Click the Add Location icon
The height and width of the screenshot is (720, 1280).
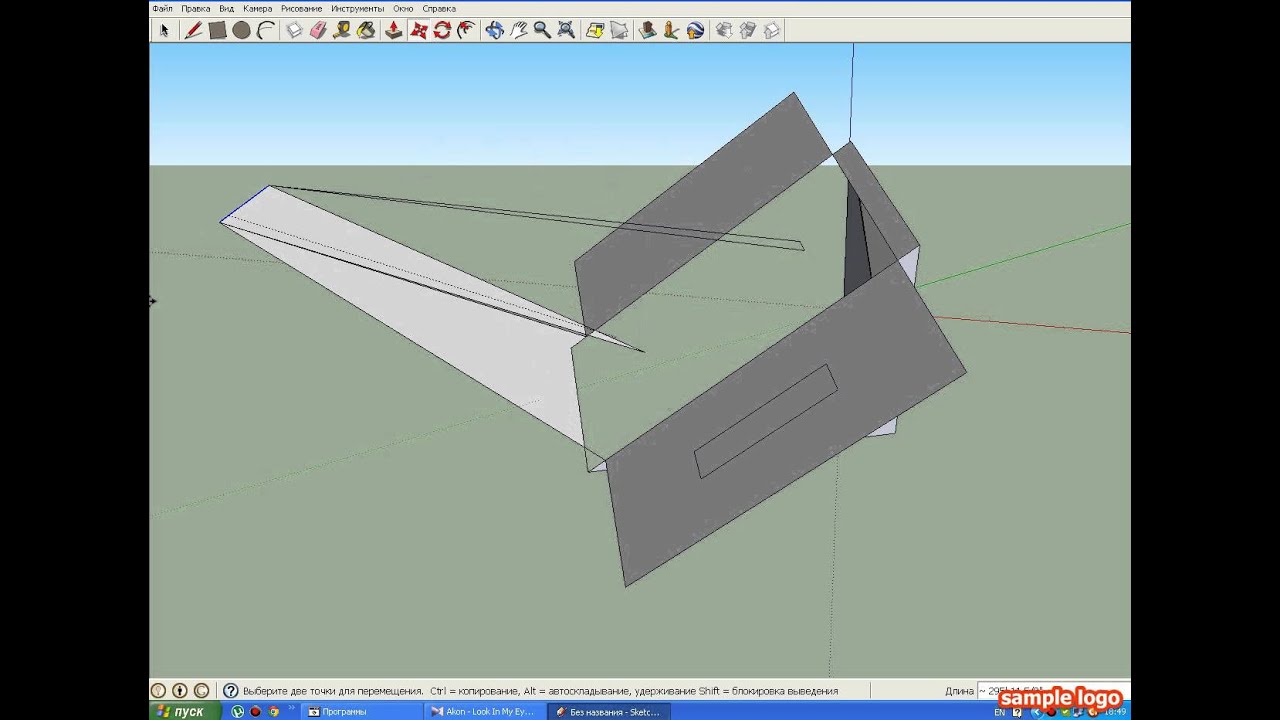tap(595, 30)
